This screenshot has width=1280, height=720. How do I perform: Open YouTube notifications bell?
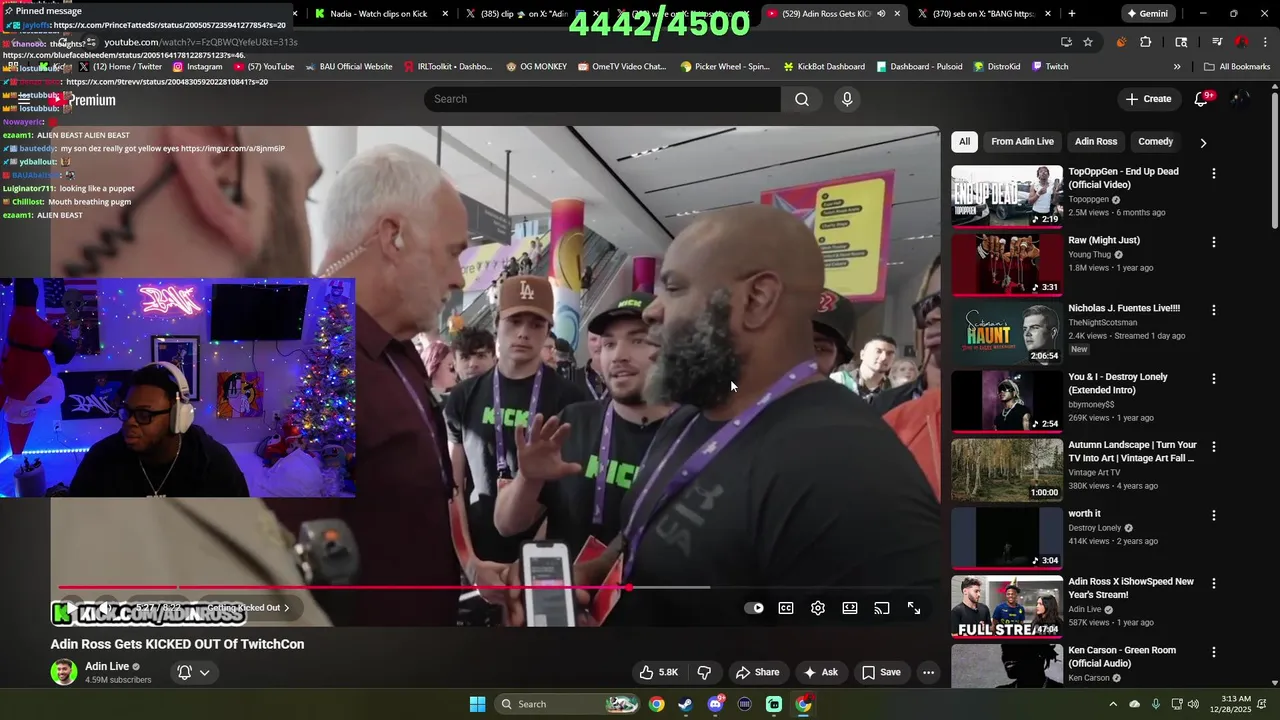coord(1203,99)
